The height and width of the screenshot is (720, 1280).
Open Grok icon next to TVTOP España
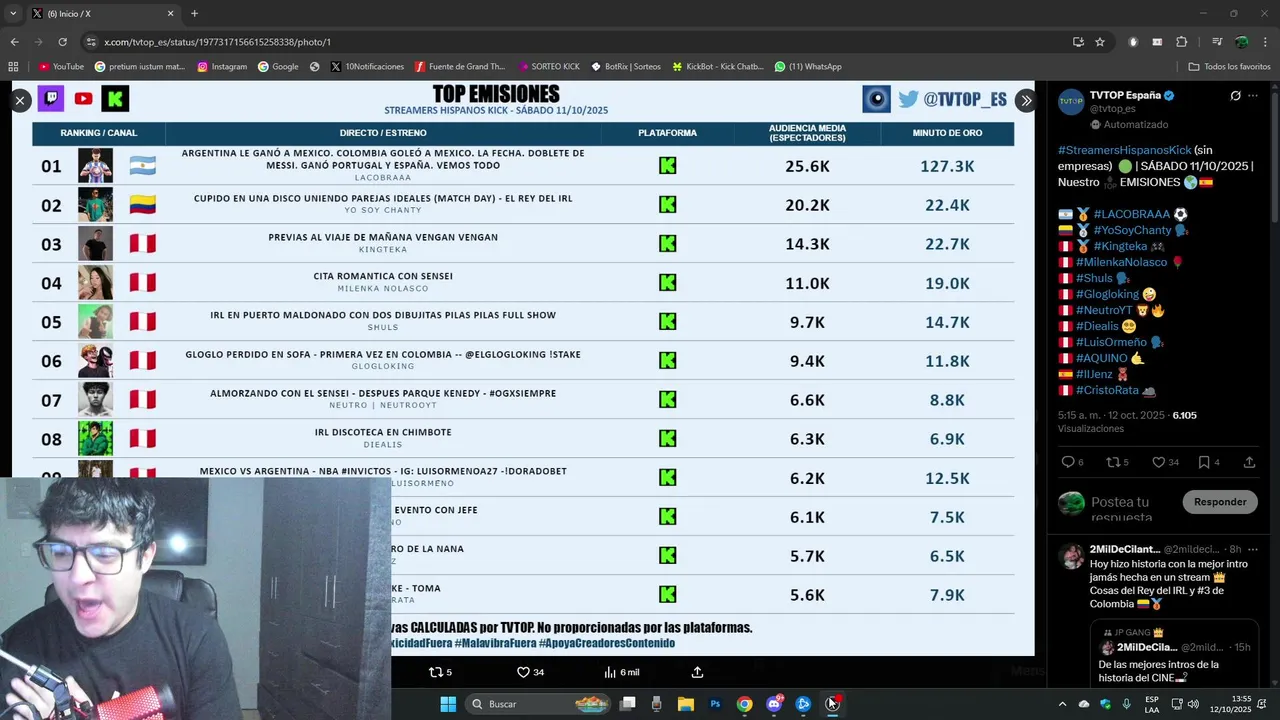point(1235,96)
